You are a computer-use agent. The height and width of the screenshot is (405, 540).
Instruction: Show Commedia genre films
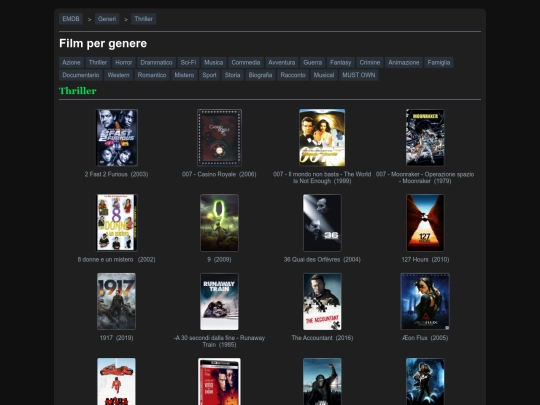tap(246, 63)
